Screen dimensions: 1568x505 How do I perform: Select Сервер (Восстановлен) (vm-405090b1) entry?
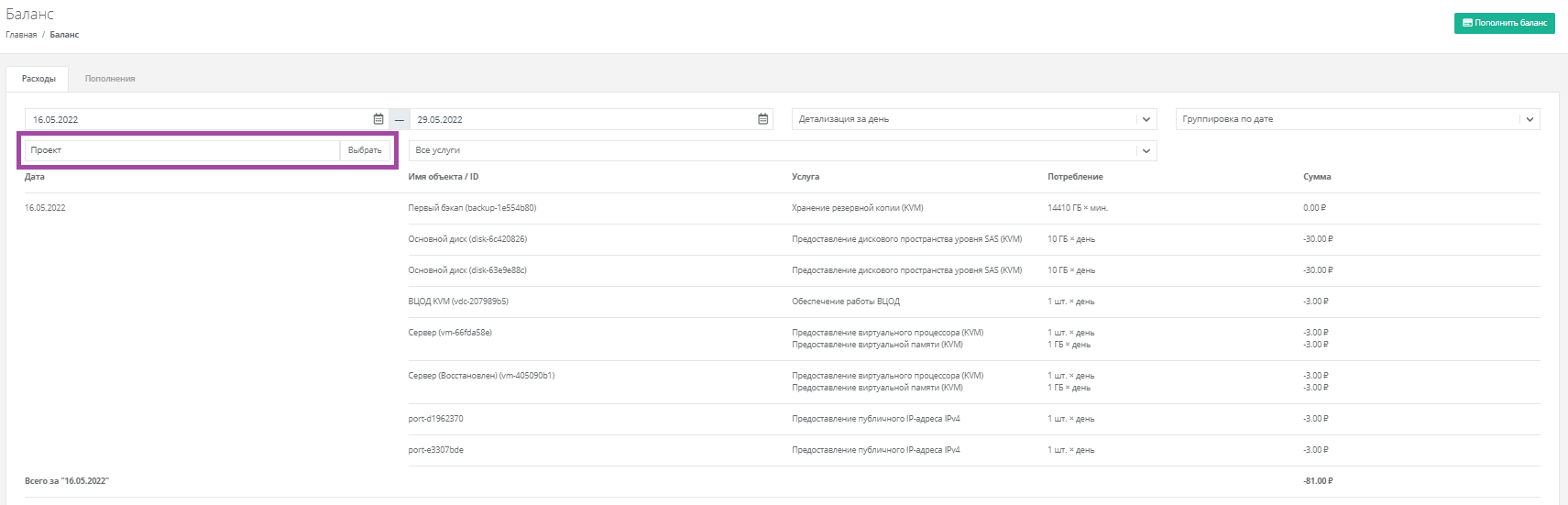(x=481, y=376)
